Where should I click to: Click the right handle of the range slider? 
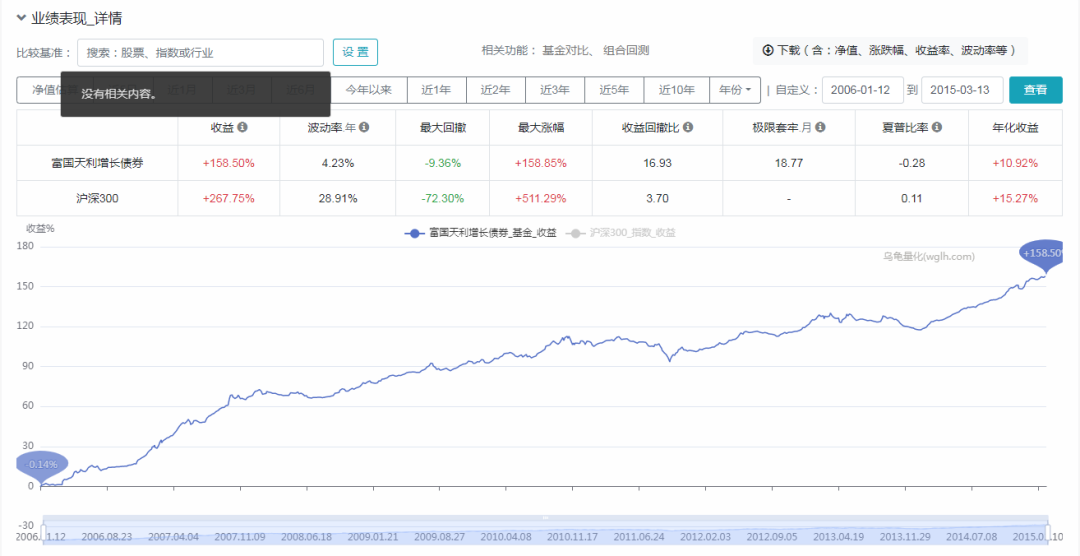click(x=1048, y=534)
